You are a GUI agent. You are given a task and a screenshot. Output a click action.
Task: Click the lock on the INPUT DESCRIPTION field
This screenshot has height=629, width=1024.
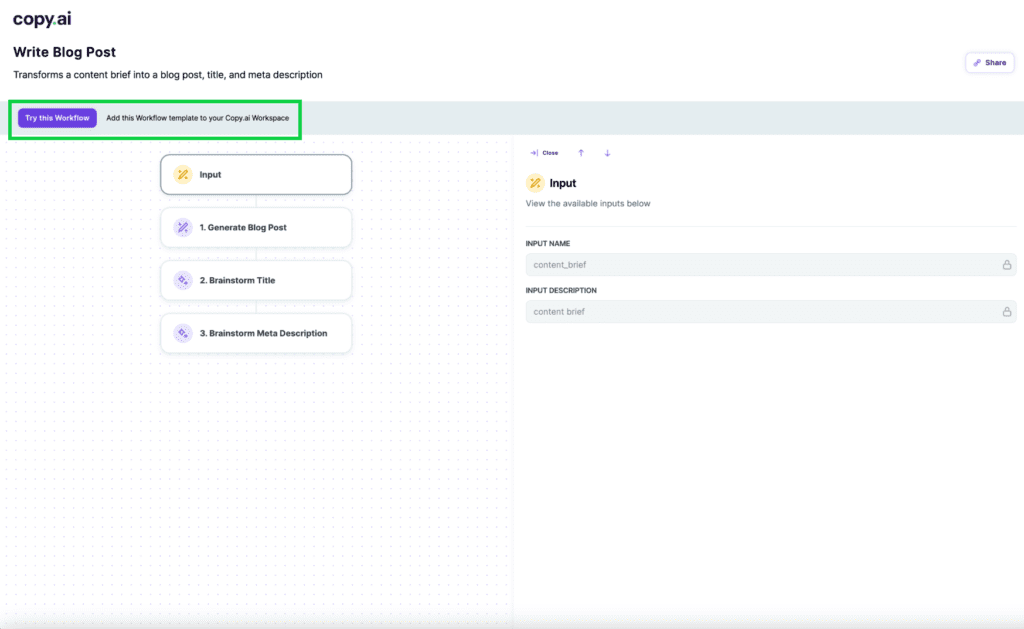pyautogui.click(x=1006, y=311)
